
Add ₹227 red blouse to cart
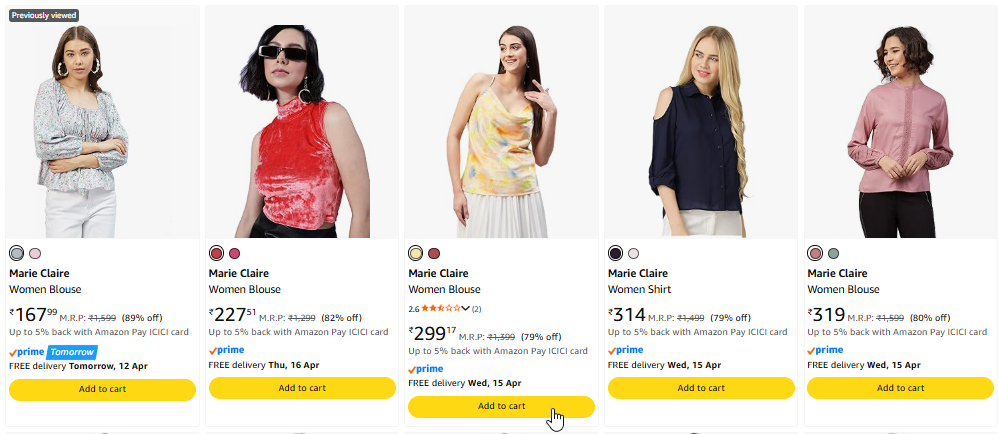301,388
